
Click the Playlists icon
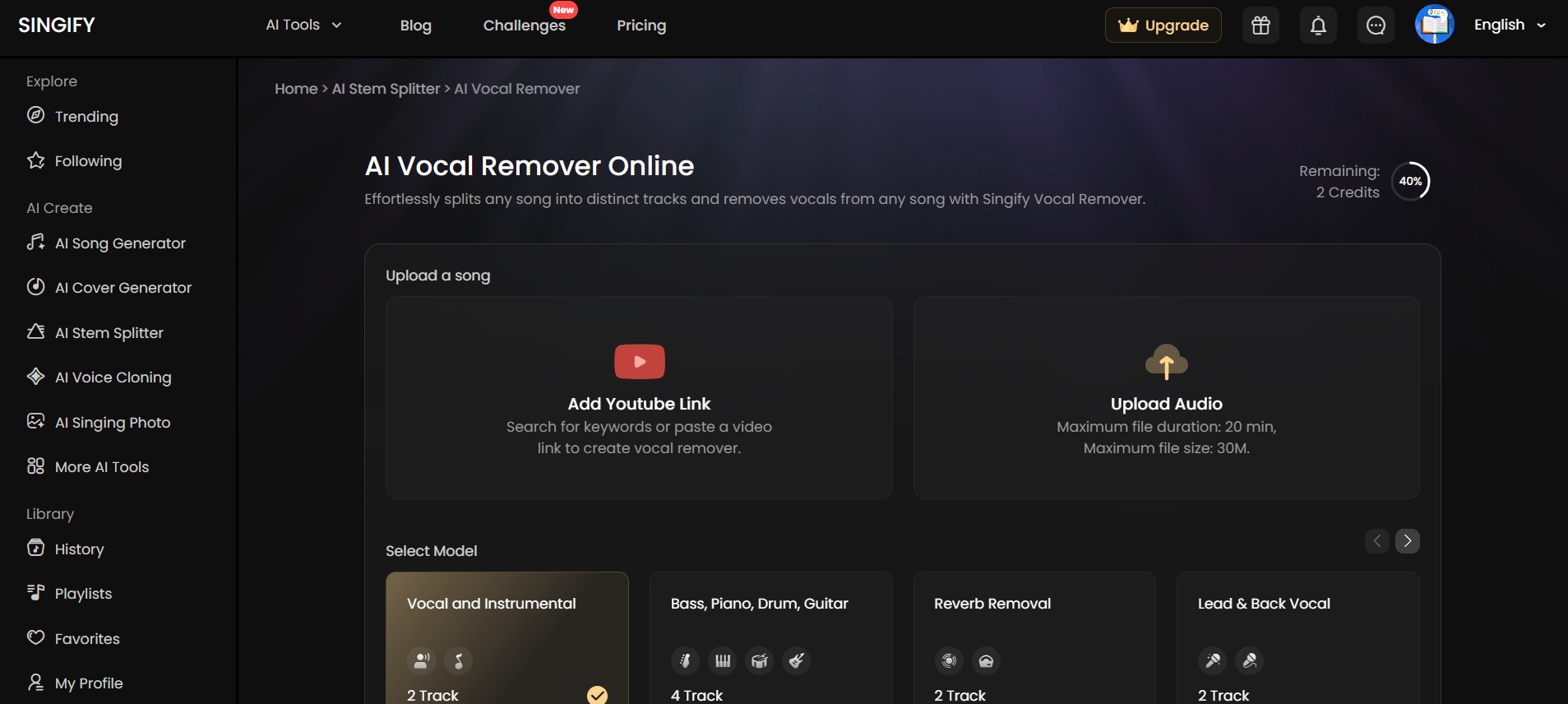[35, 592]
